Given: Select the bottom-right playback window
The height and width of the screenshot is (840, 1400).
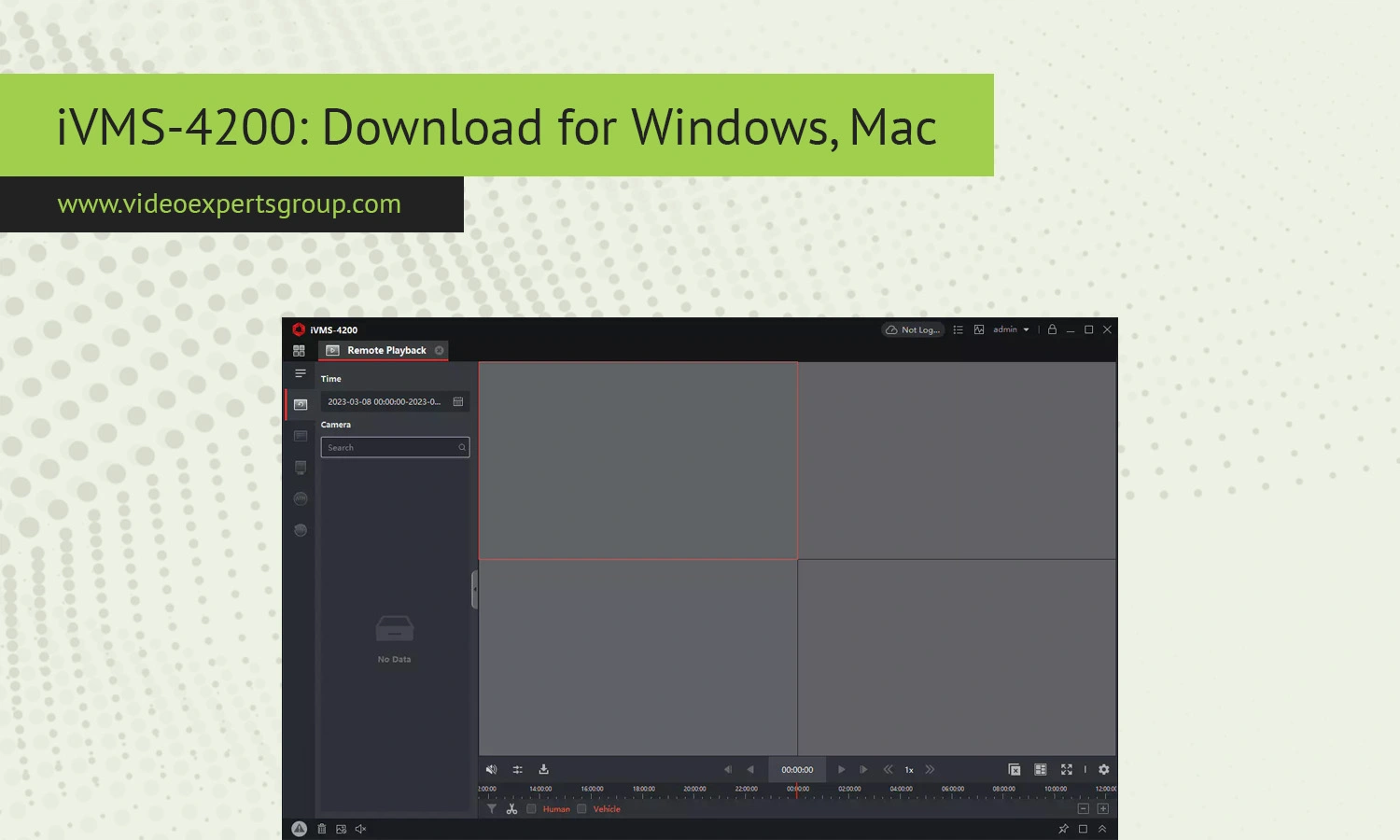Looking at the screenshot, I should click(x=957, y=657).
